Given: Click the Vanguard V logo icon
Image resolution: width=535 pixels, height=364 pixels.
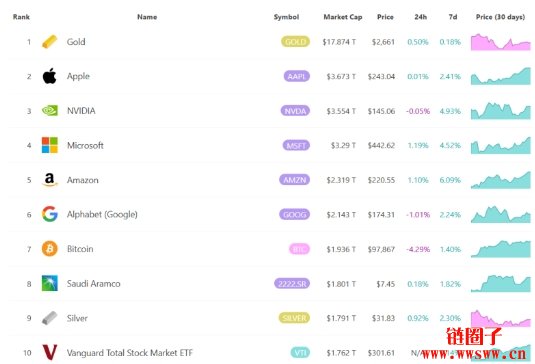Looking at the screenshot, I should [x=50, y=352].
